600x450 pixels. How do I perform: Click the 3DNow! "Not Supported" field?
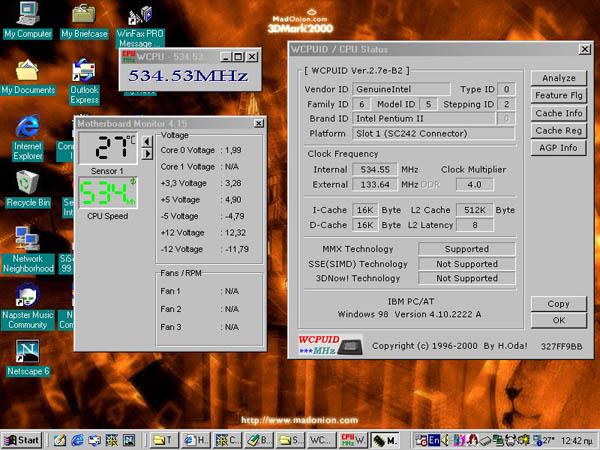point(467,278)
